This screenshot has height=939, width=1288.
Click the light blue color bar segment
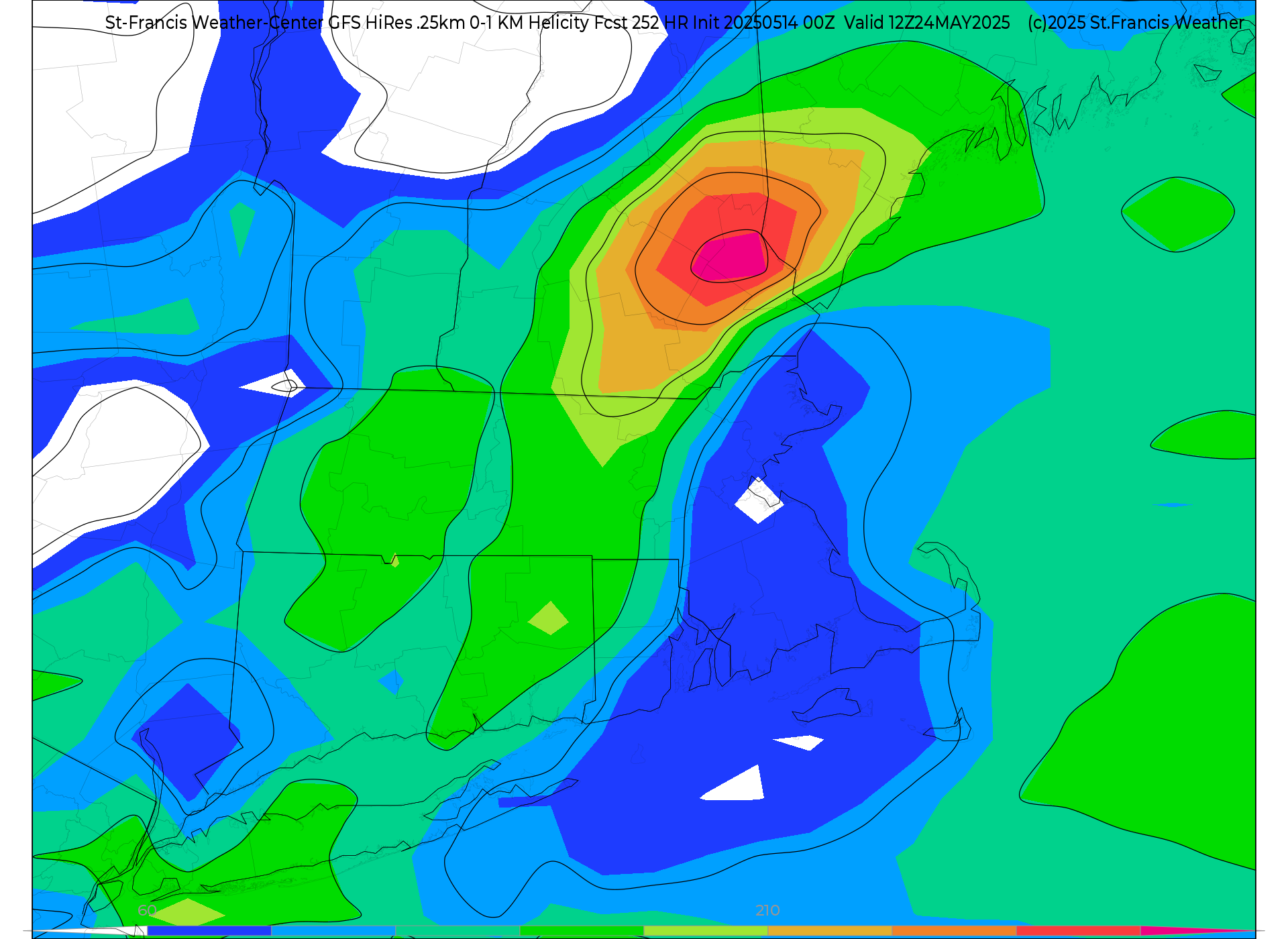click(333, 931)
